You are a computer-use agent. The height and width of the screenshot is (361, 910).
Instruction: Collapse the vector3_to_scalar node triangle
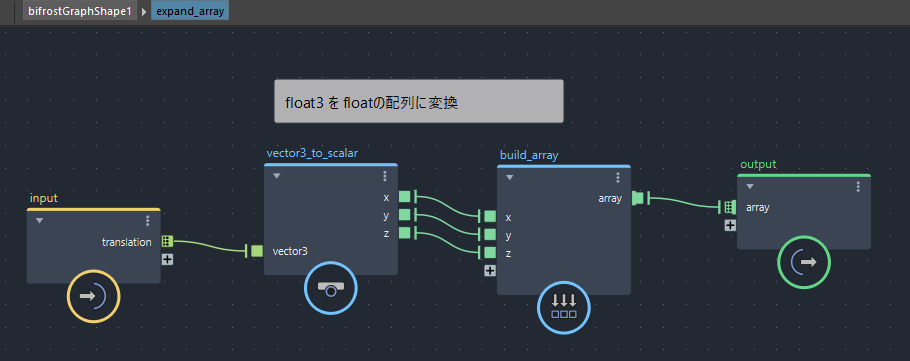pos(277,176)
